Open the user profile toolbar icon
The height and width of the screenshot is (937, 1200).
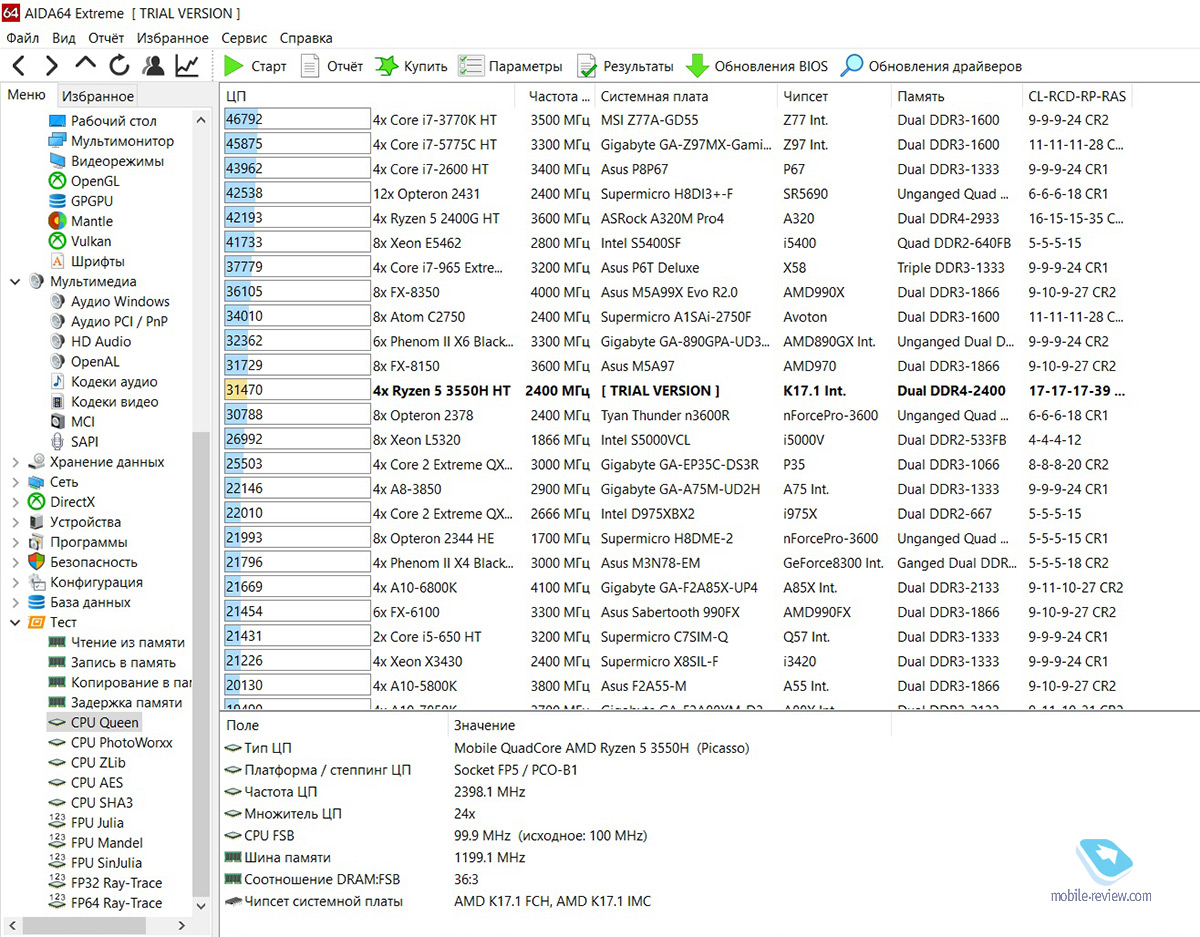[153, 66]
